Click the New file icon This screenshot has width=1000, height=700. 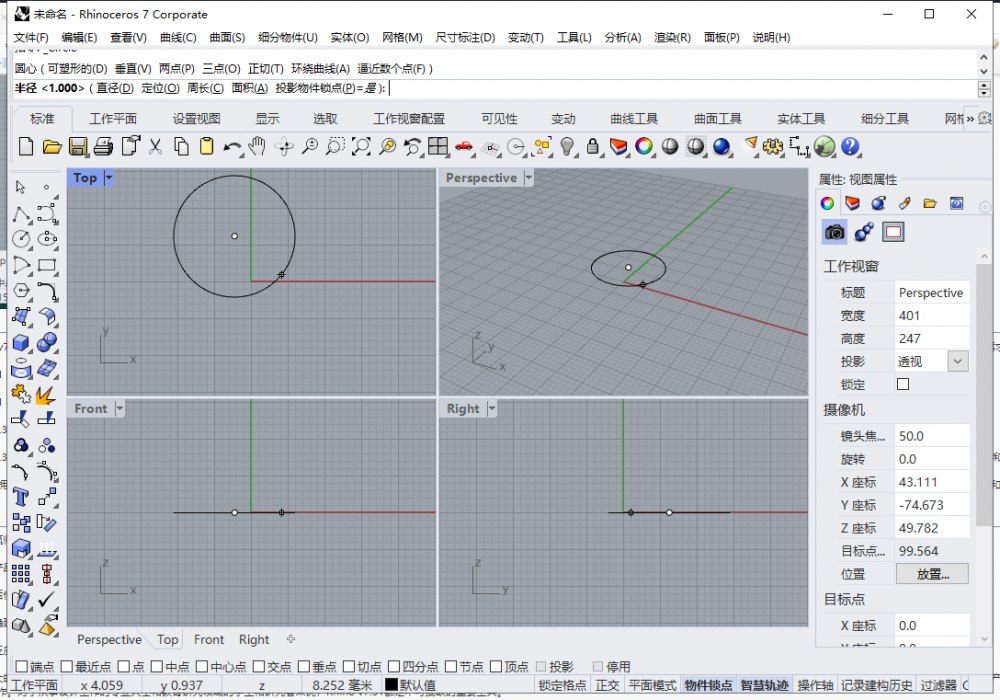click(x=26, y=147)
